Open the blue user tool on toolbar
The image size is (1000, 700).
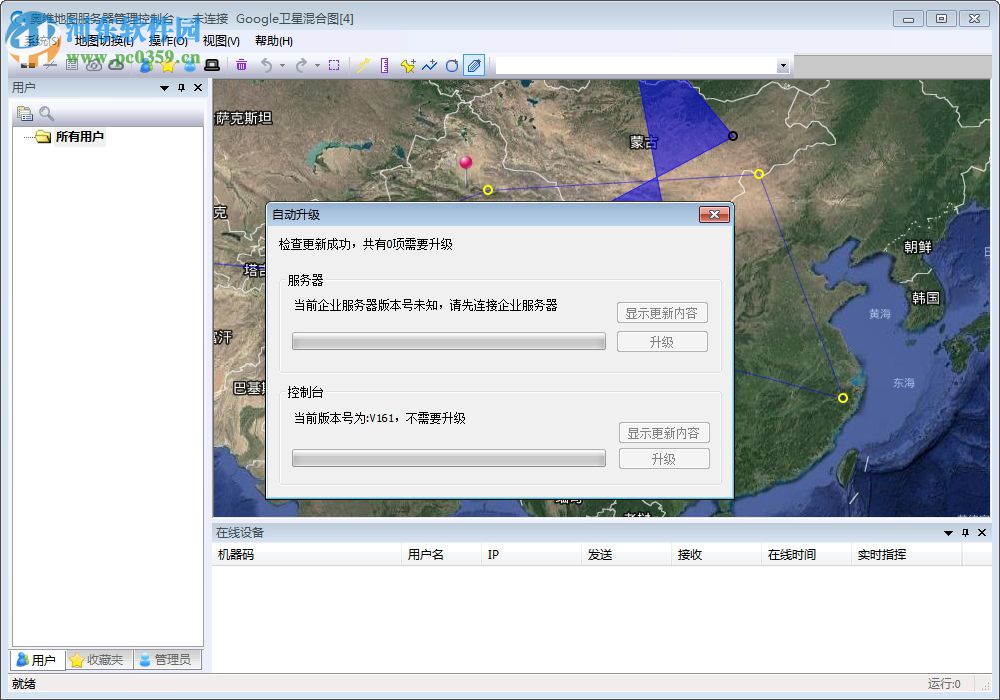(x=145, y=65)
